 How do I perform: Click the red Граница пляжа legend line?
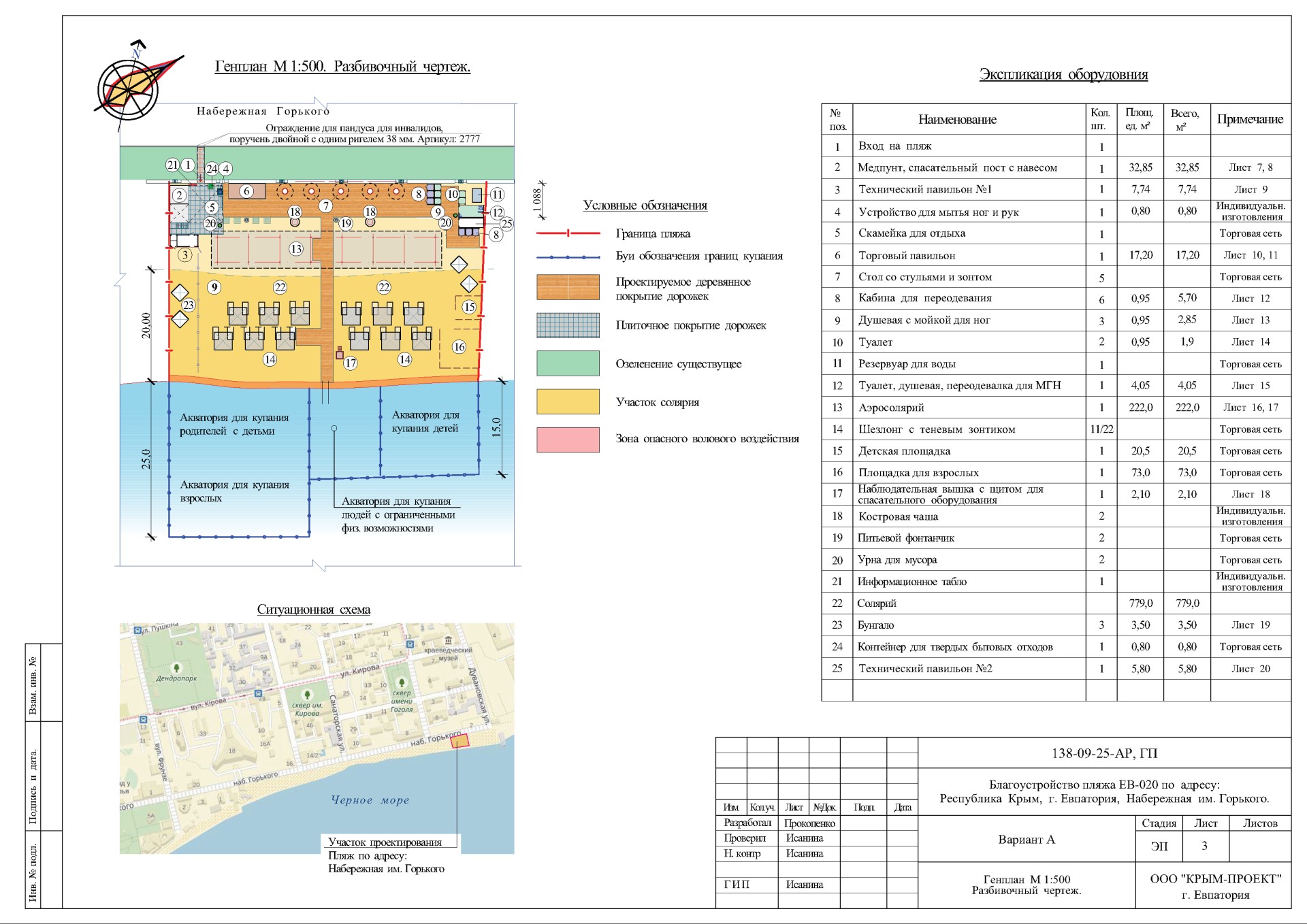[x=568, y=233]
